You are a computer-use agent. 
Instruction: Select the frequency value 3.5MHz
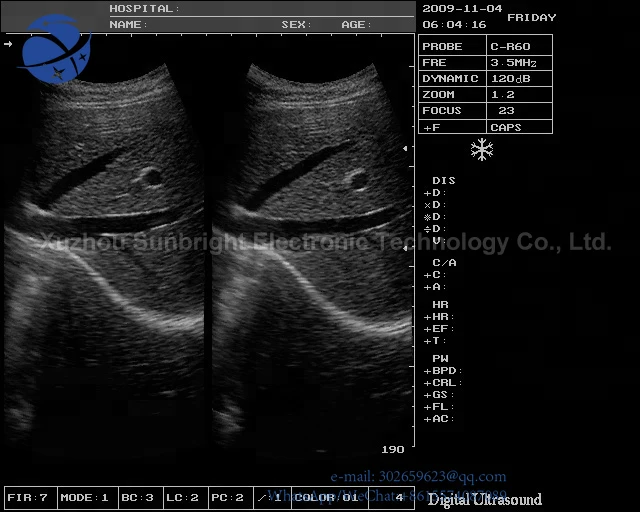click(x=520, y=62)
